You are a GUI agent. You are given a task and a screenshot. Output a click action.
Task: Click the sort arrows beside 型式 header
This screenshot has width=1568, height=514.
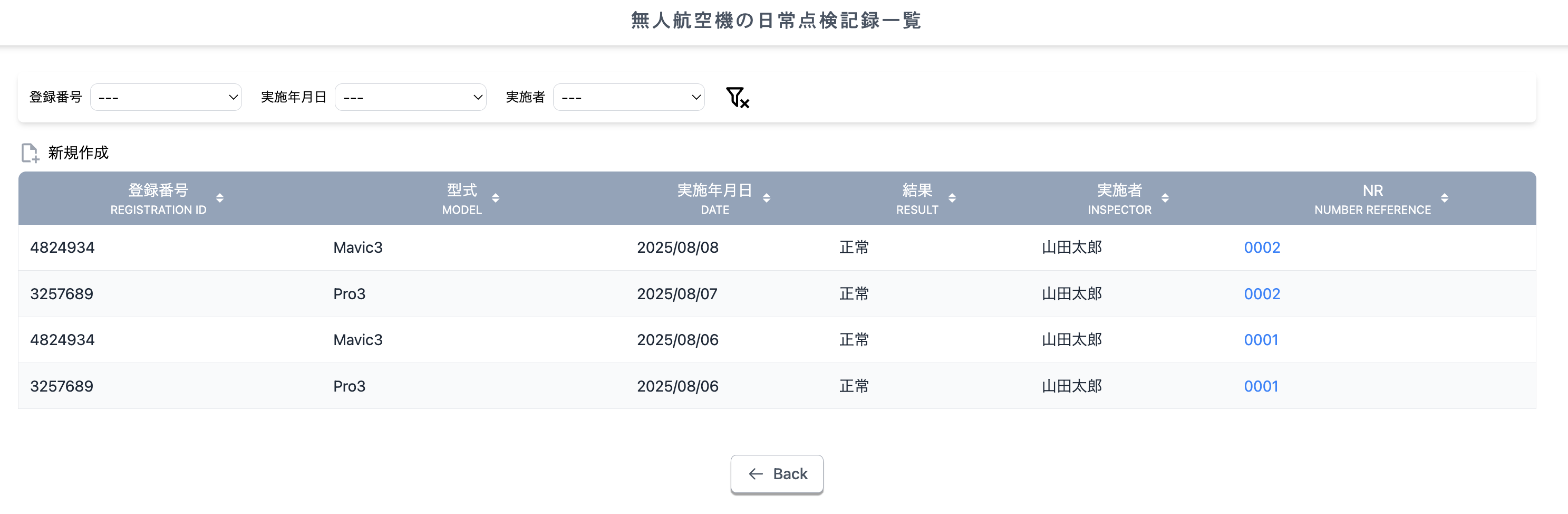tap(496, 198)
